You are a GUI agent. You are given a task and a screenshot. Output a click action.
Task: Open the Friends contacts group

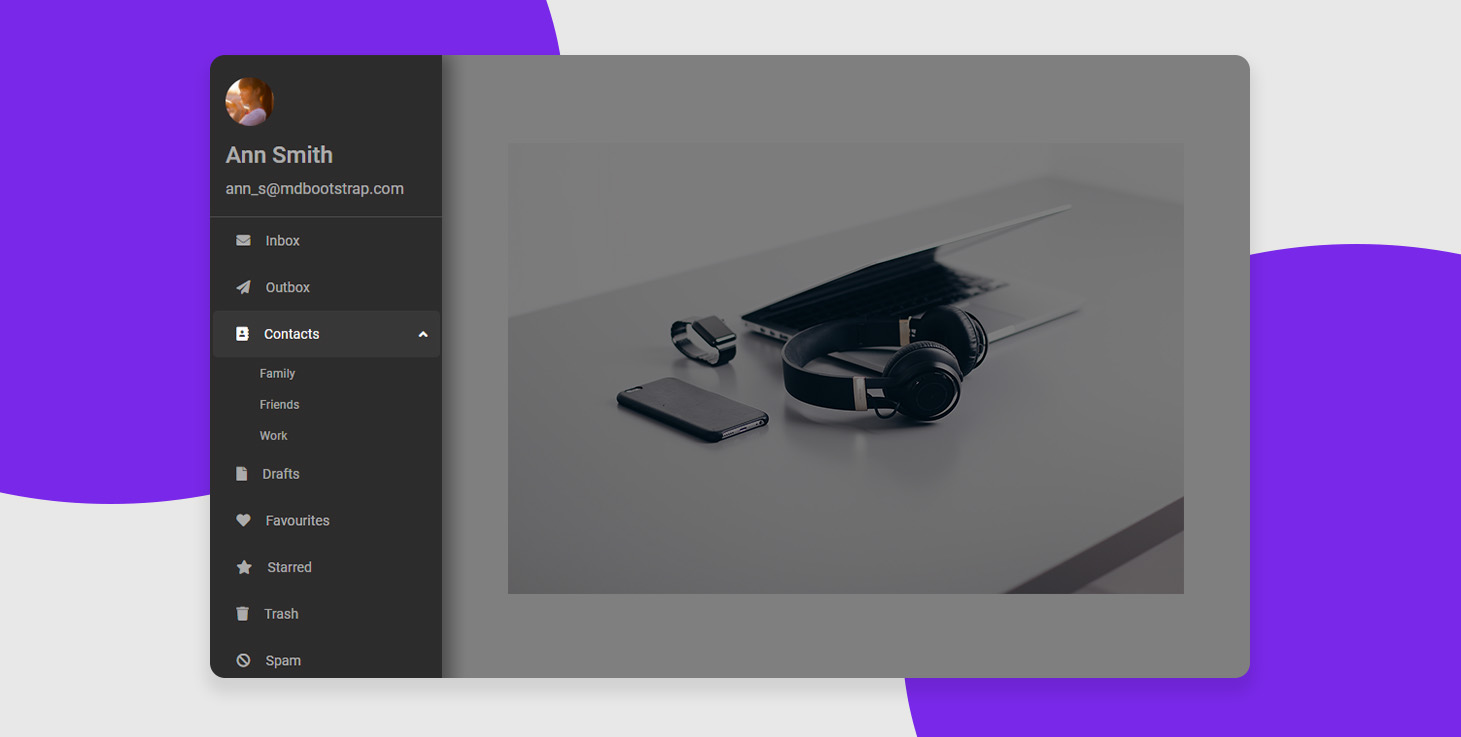[279, 405]
